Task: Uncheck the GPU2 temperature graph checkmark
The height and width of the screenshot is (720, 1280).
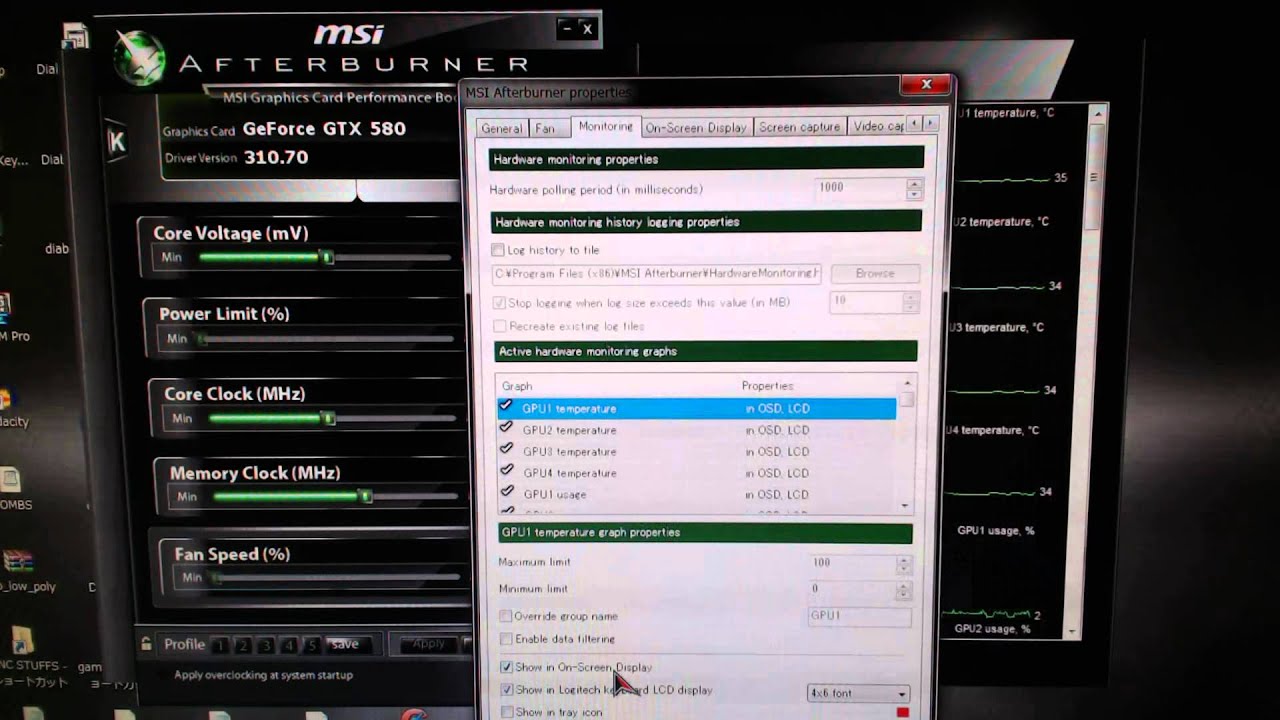Action: [506, 428]
